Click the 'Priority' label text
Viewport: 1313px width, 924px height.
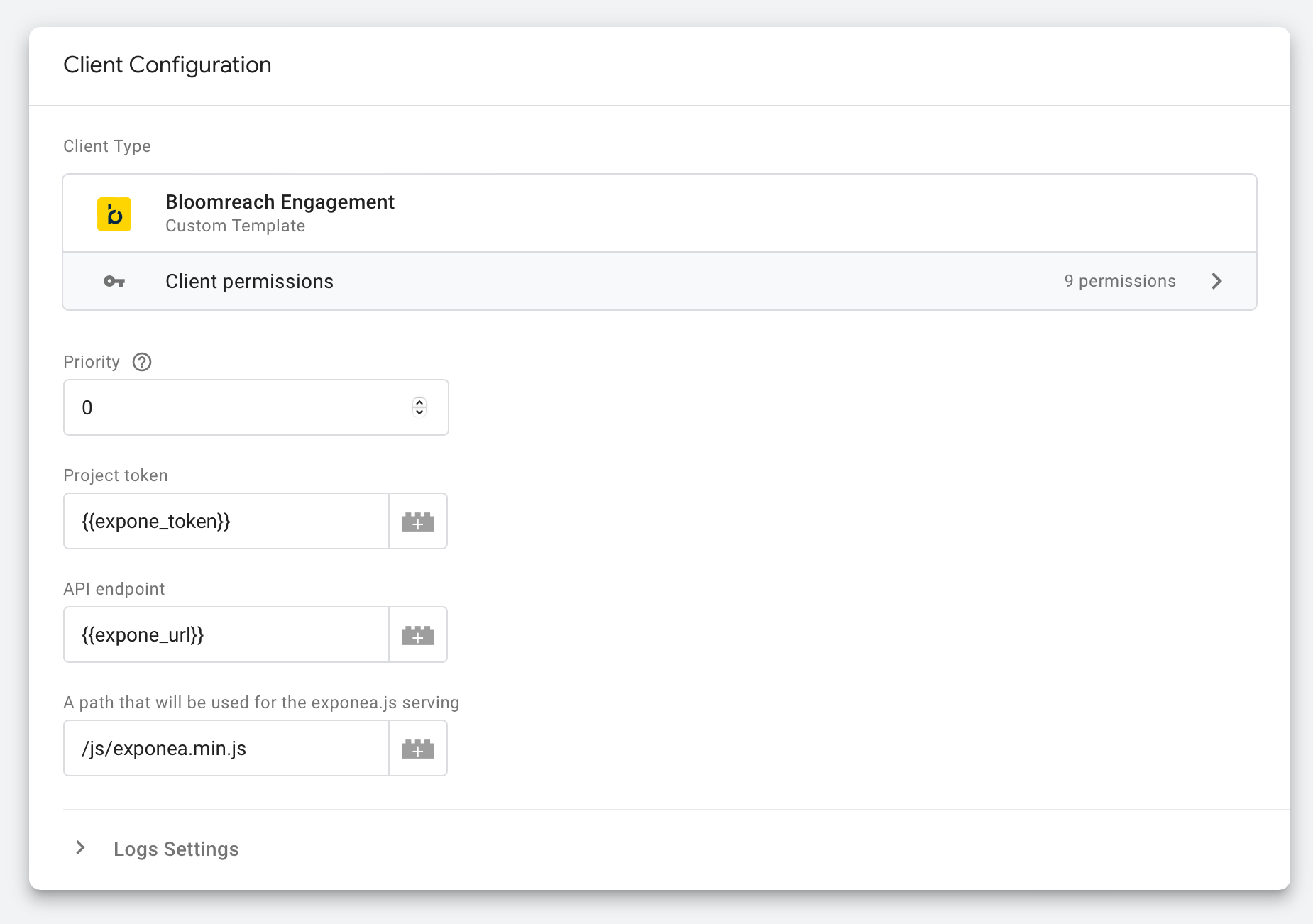(x=92, y=362)
